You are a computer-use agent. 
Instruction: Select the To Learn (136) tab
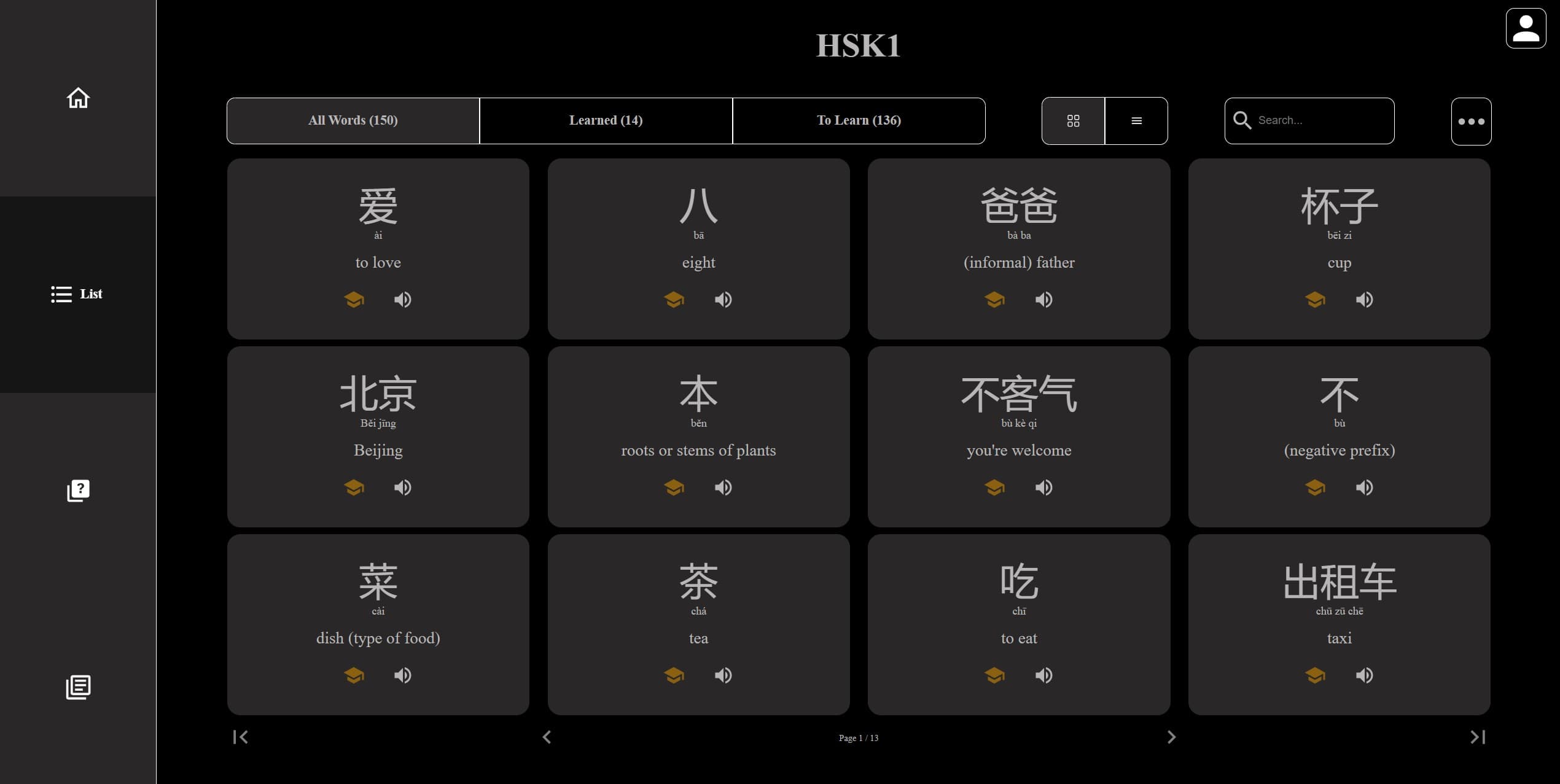click(x=859, y=120)
